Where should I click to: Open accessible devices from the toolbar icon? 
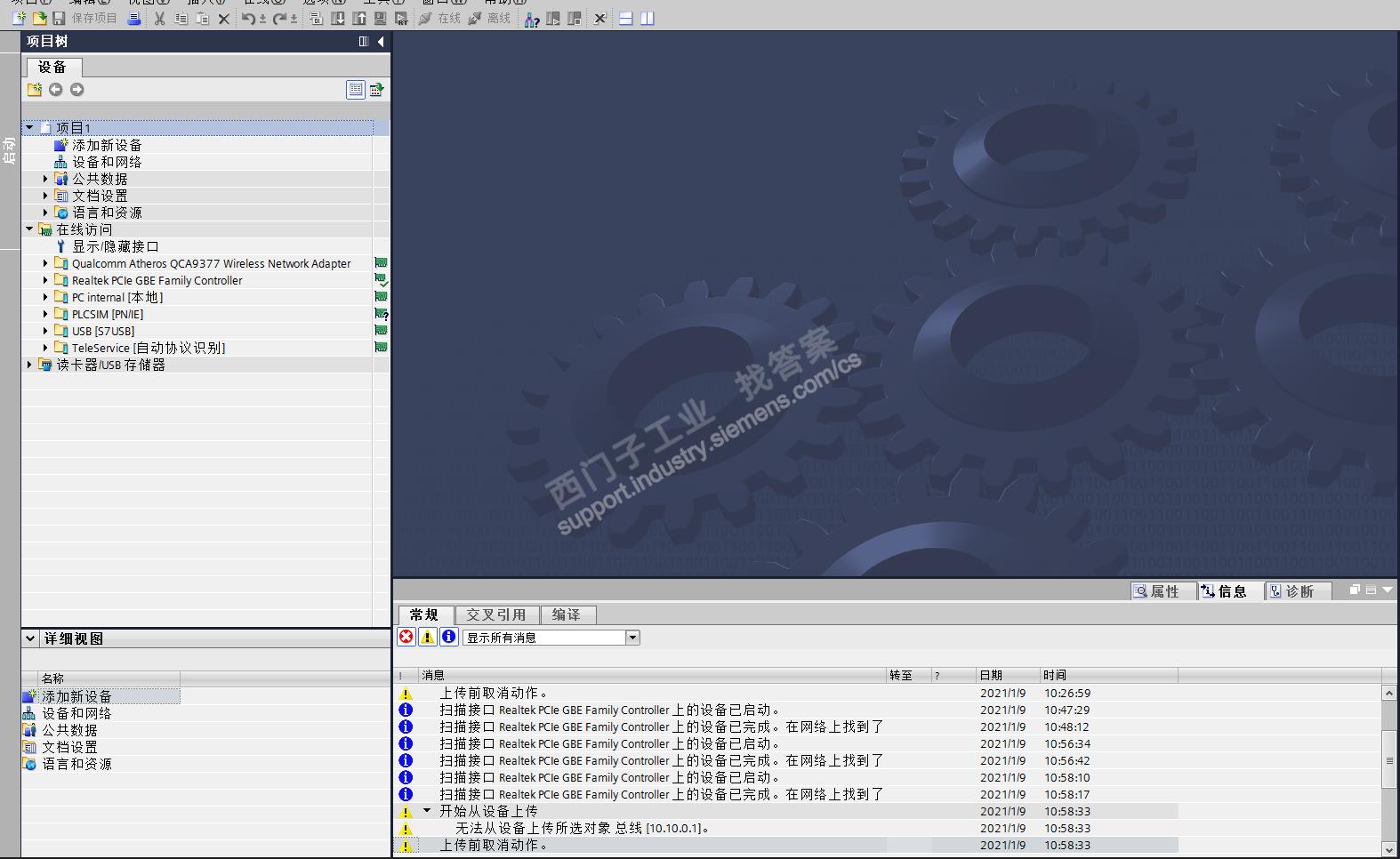[x=532, y=18]
